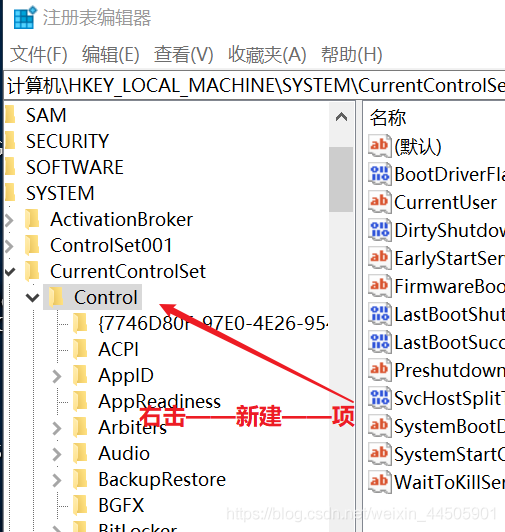505x532 pixels.
Task: Open the 帮助(H) menu
Action: (352, 55)
